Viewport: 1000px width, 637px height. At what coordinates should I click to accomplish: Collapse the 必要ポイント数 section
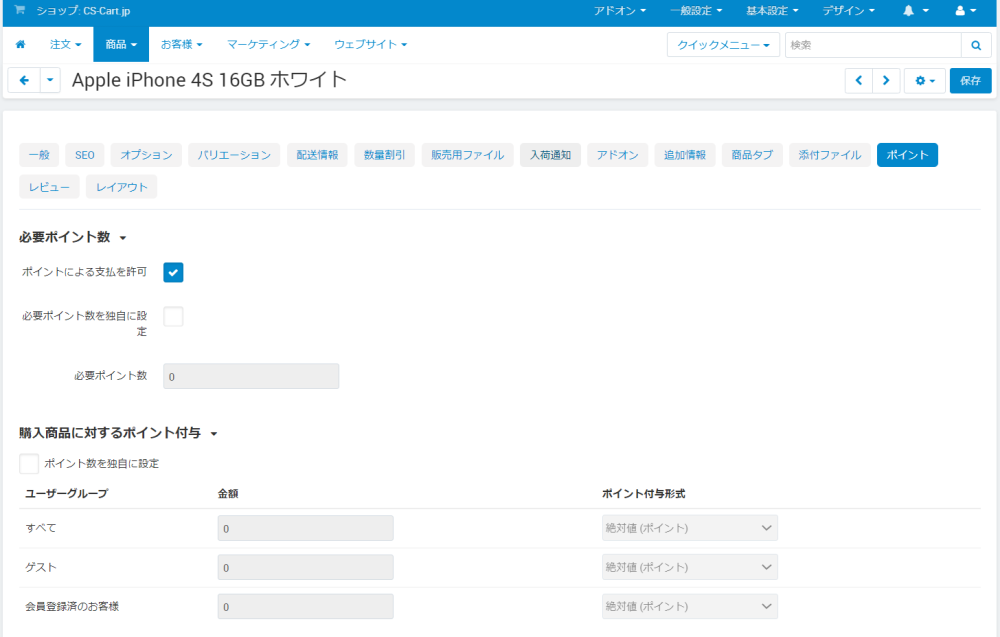coord(73,237)
